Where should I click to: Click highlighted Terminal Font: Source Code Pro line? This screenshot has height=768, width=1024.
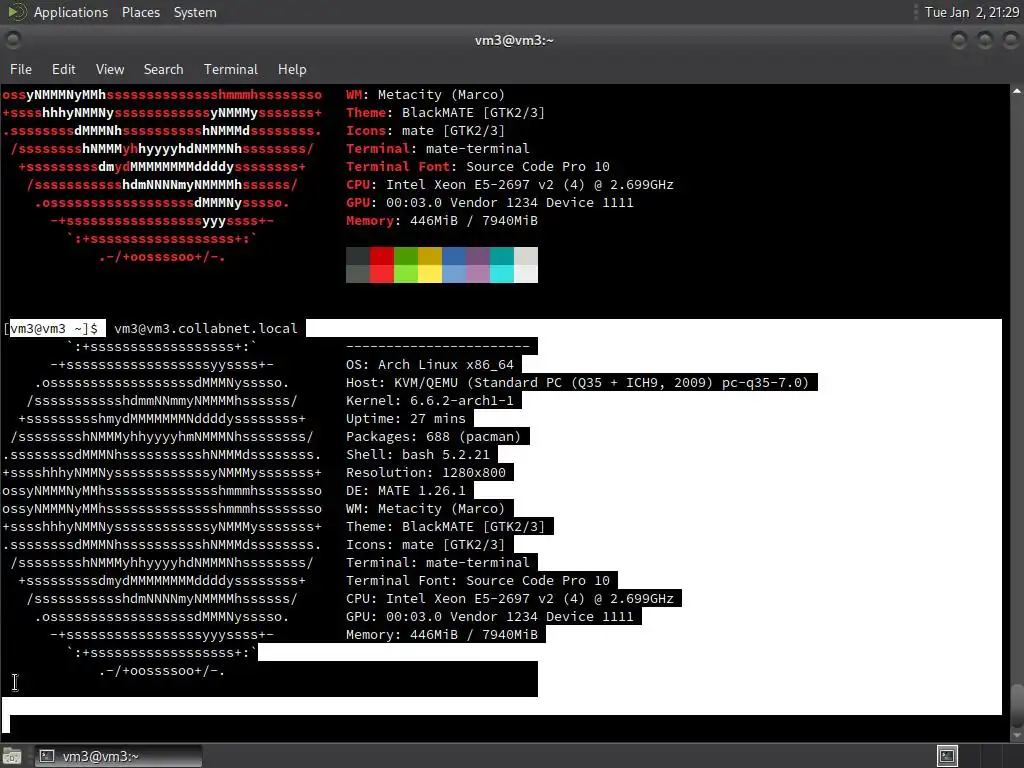tap(477, 581)
